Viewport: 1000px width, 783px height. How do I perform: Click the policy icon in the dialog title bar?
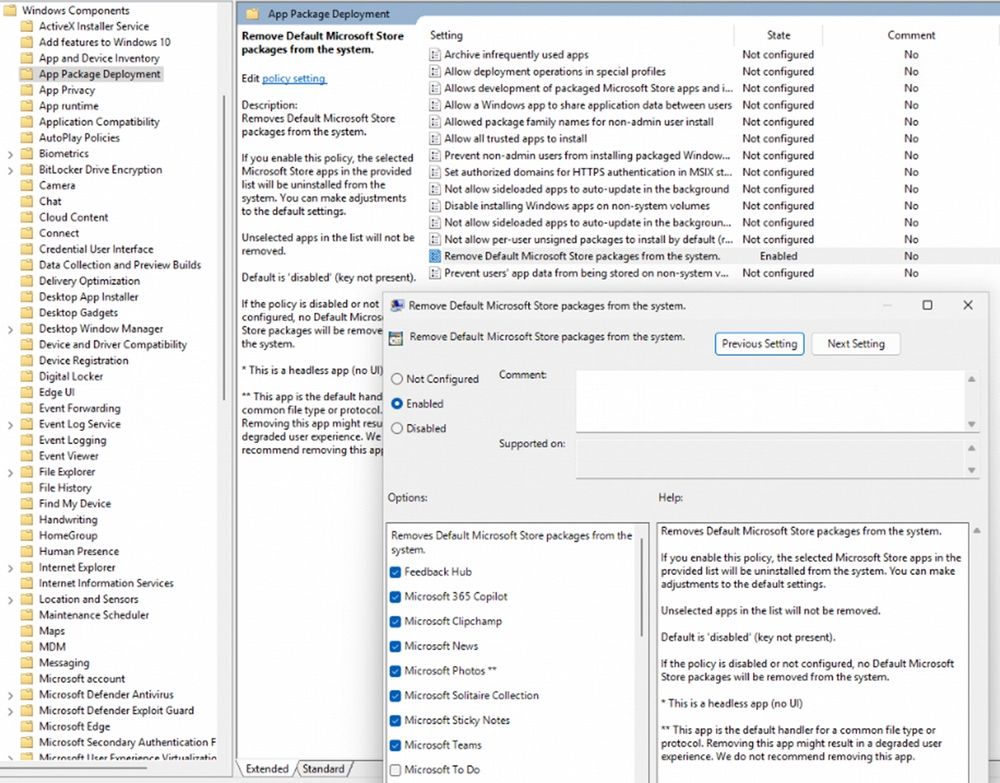[x=399, y=307]
